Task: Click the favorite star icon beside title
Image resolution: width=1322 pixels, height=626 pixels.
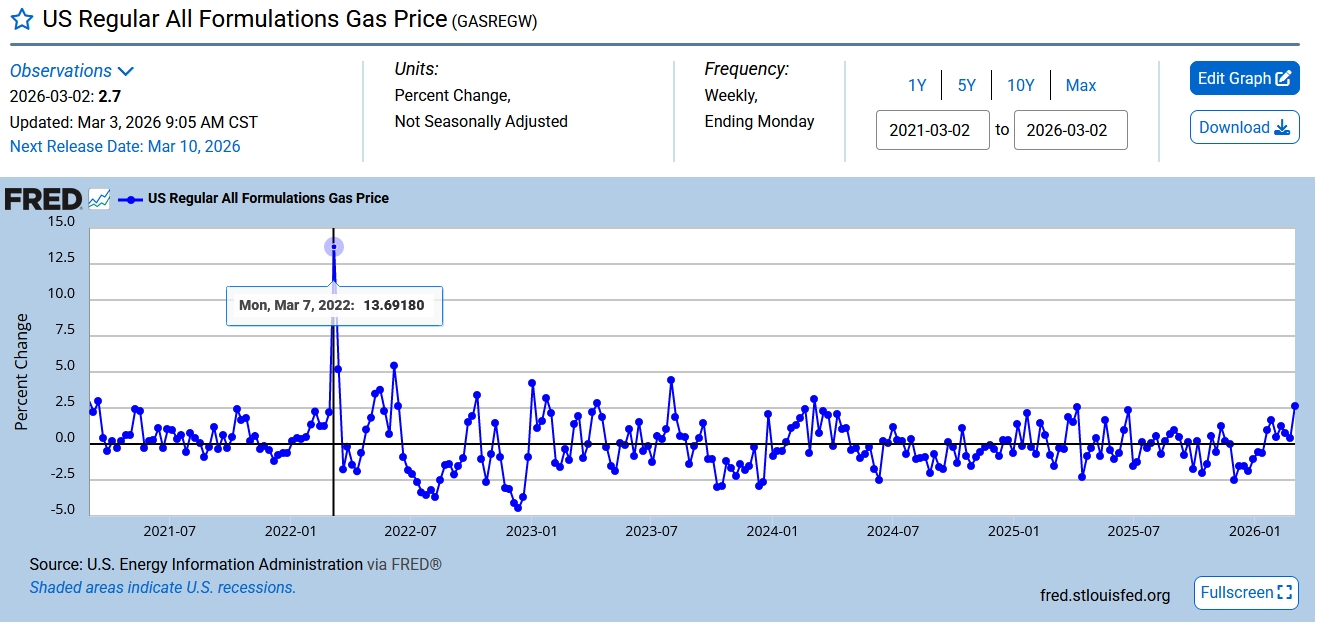Action: click(21, 21)
